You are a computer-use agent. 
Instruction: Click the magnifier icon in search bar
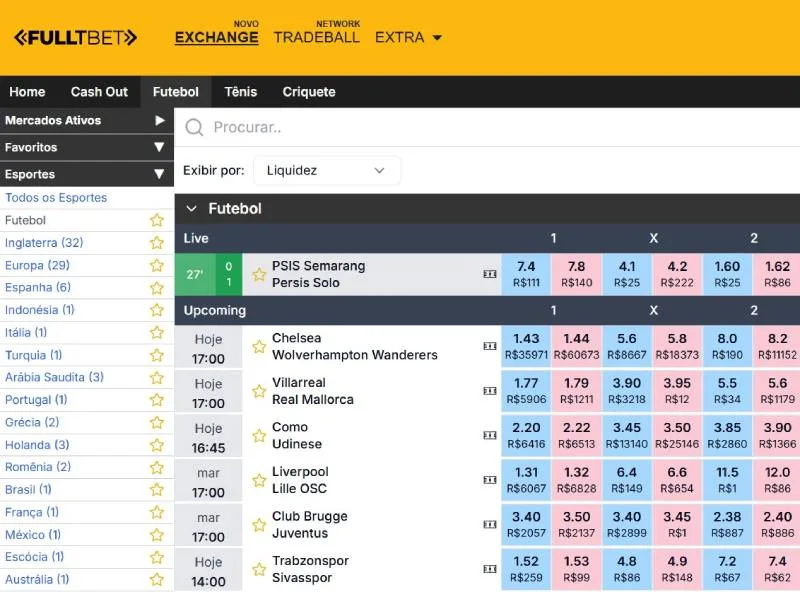coord(193,128)
